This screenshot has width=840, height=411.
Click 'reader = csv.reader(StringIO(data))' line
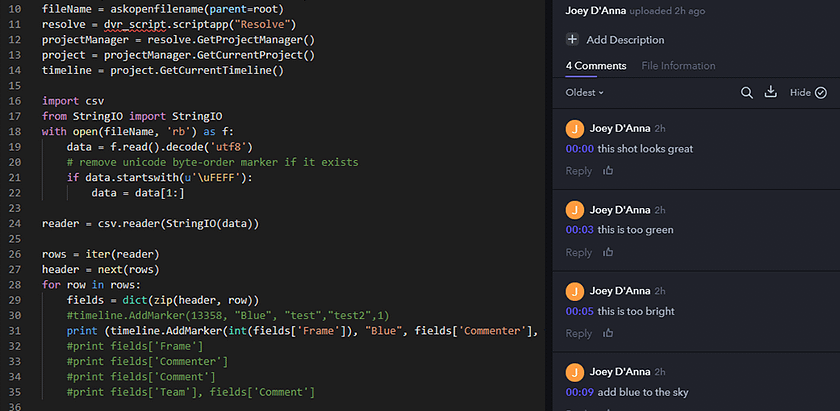(x=151, y=223)
